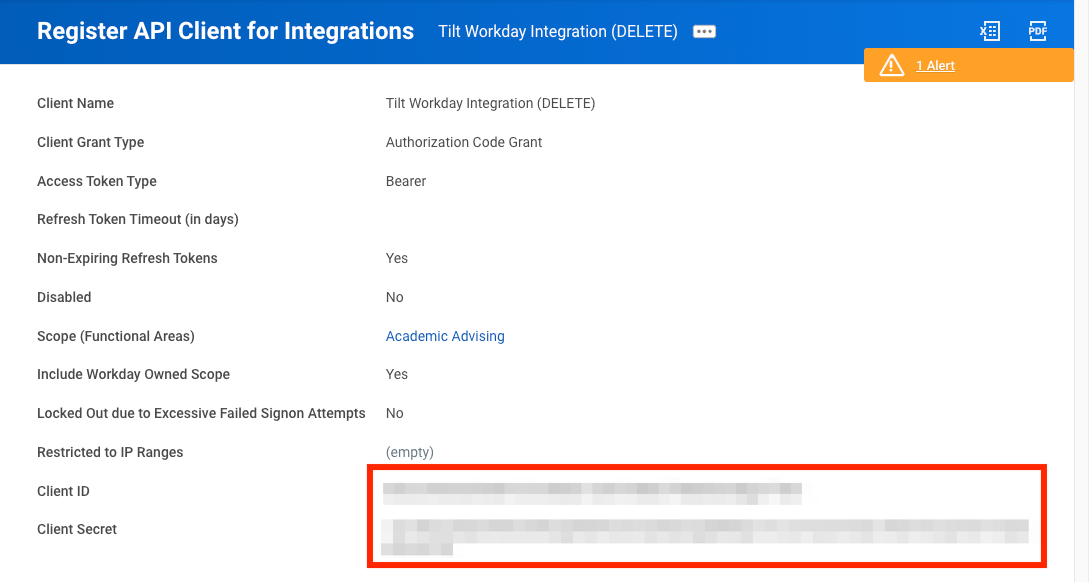Open the related actions ellipsis button
The image size is (1089, 582).
pos(704,32)
